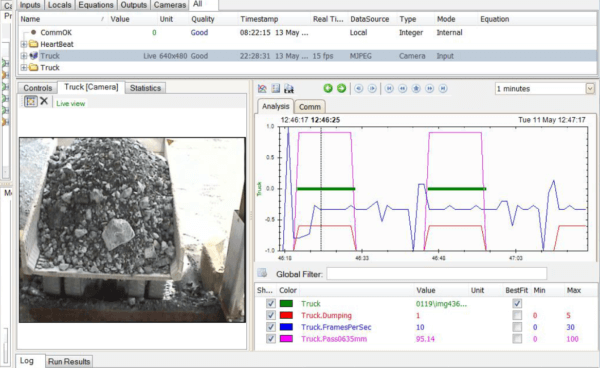Viewport: 600px width, 368px height.
Task: Click the 12:46:25 cursor timestamp above the chart
Action: click(325, 120)
